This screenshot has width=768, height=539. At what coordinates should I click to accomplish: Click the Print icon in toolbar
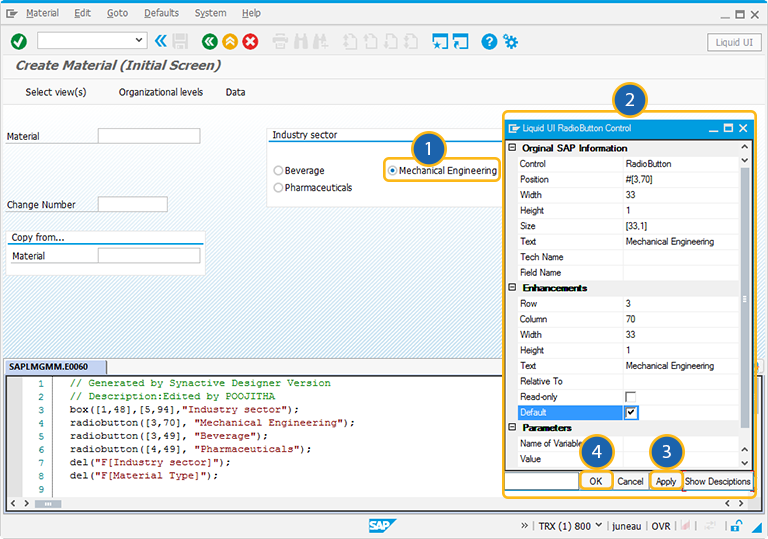click(x=280, y=42)
